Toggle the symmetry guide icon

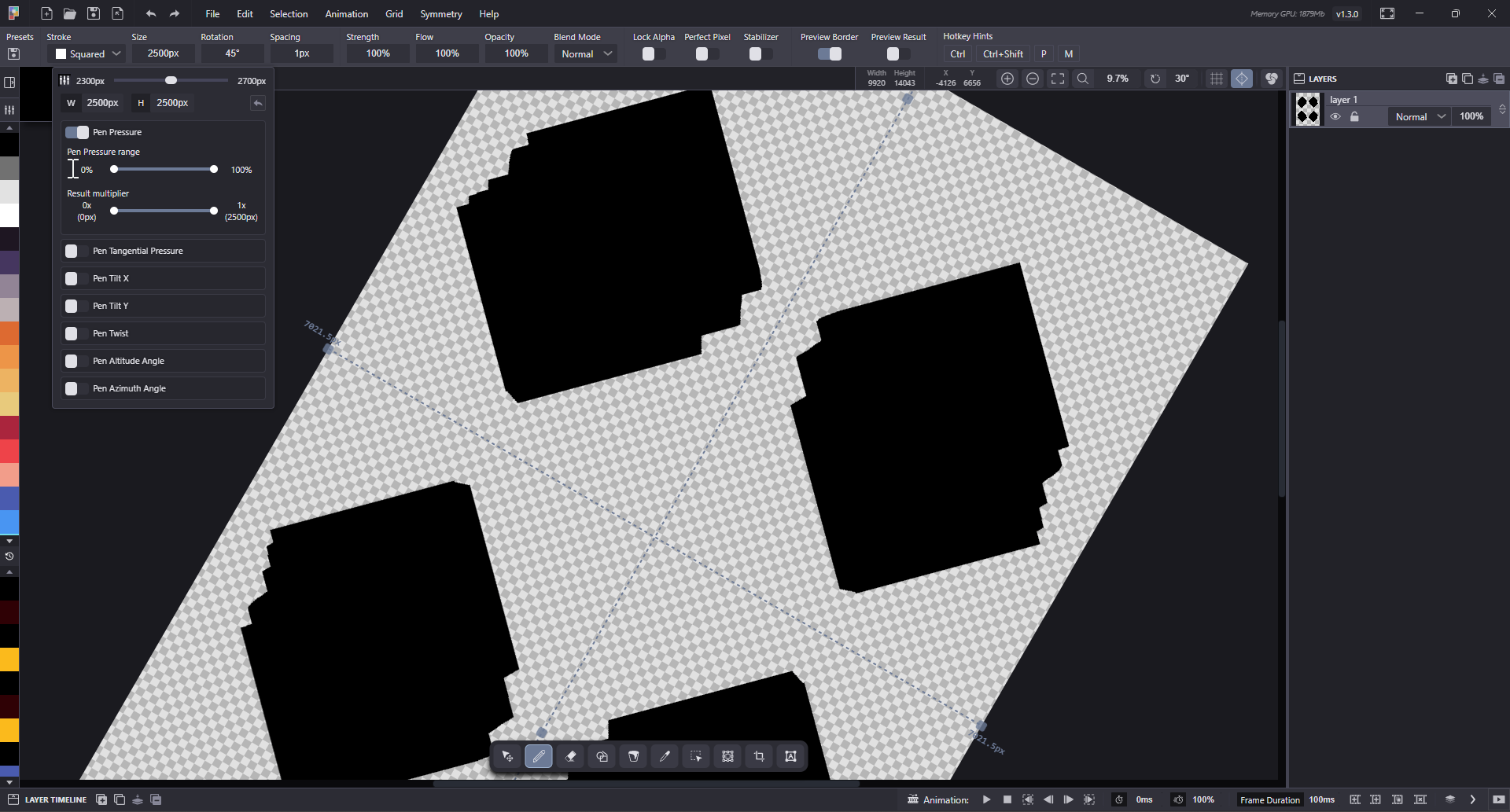coord(1242,79)
